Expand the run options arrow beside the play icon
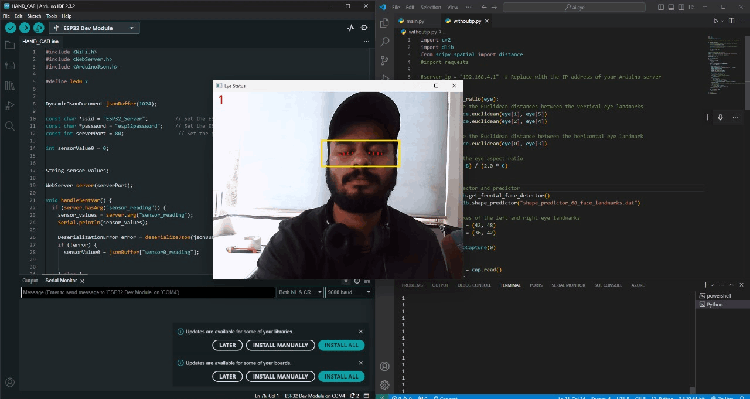750x399 pixels. [x=721, y=21]
